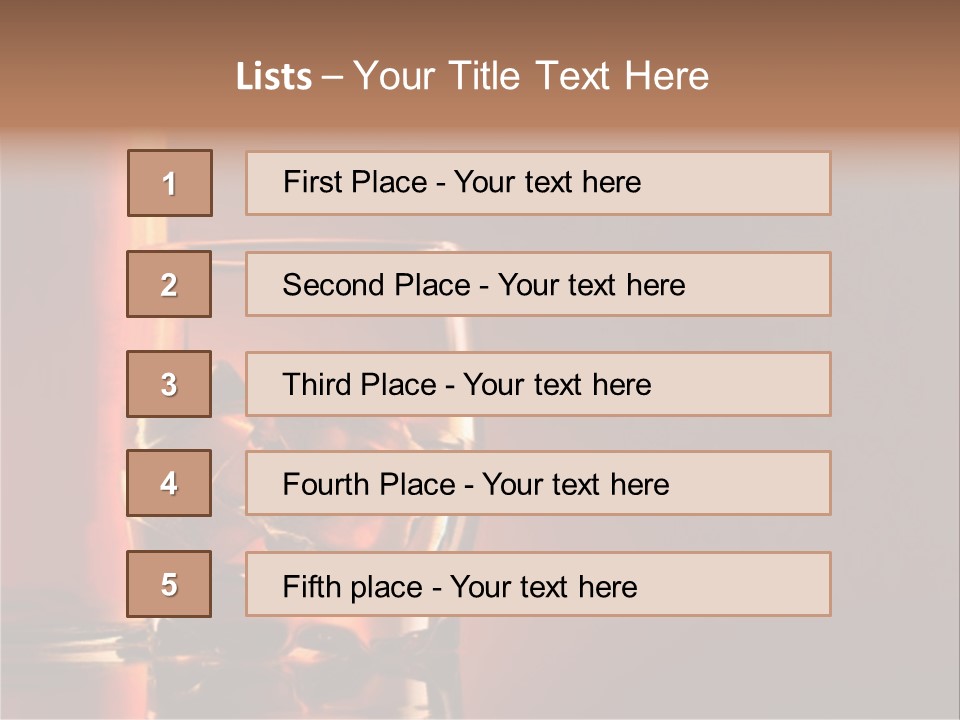Image resolution: width=960 pixels, height=720 pixels.
Task: Click the words "Second Place"
Action: [377, 285]
